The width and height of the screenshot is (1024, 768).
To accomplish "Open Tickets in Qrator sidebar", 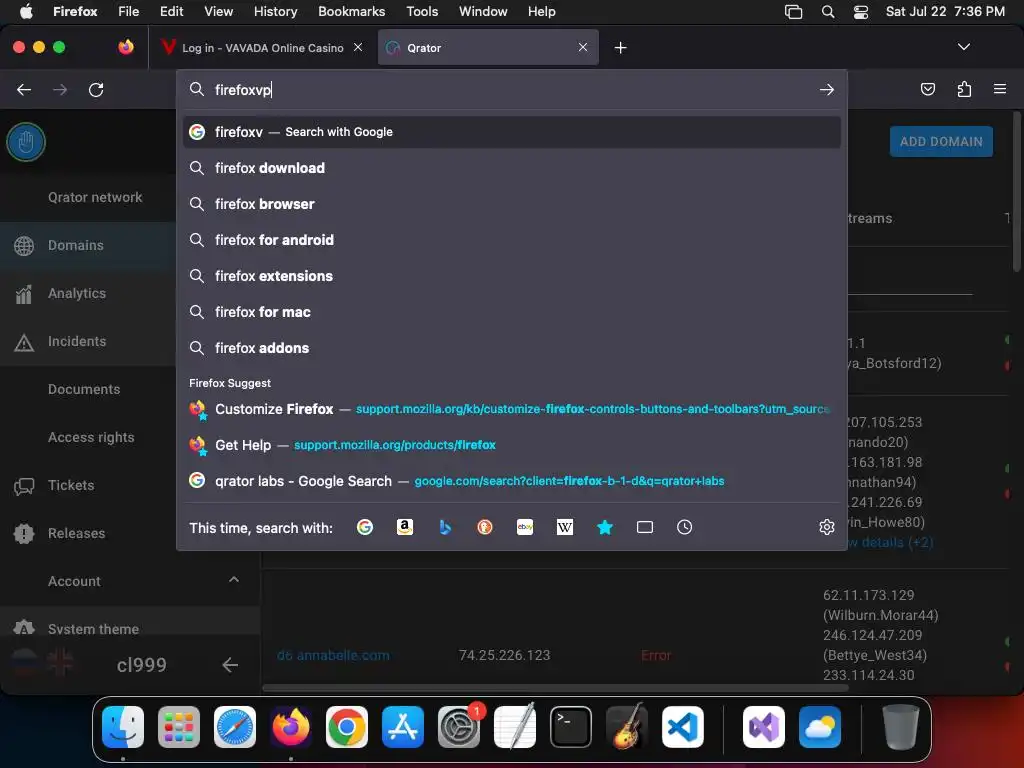I will pyautogui.click(x=88, y=485).
